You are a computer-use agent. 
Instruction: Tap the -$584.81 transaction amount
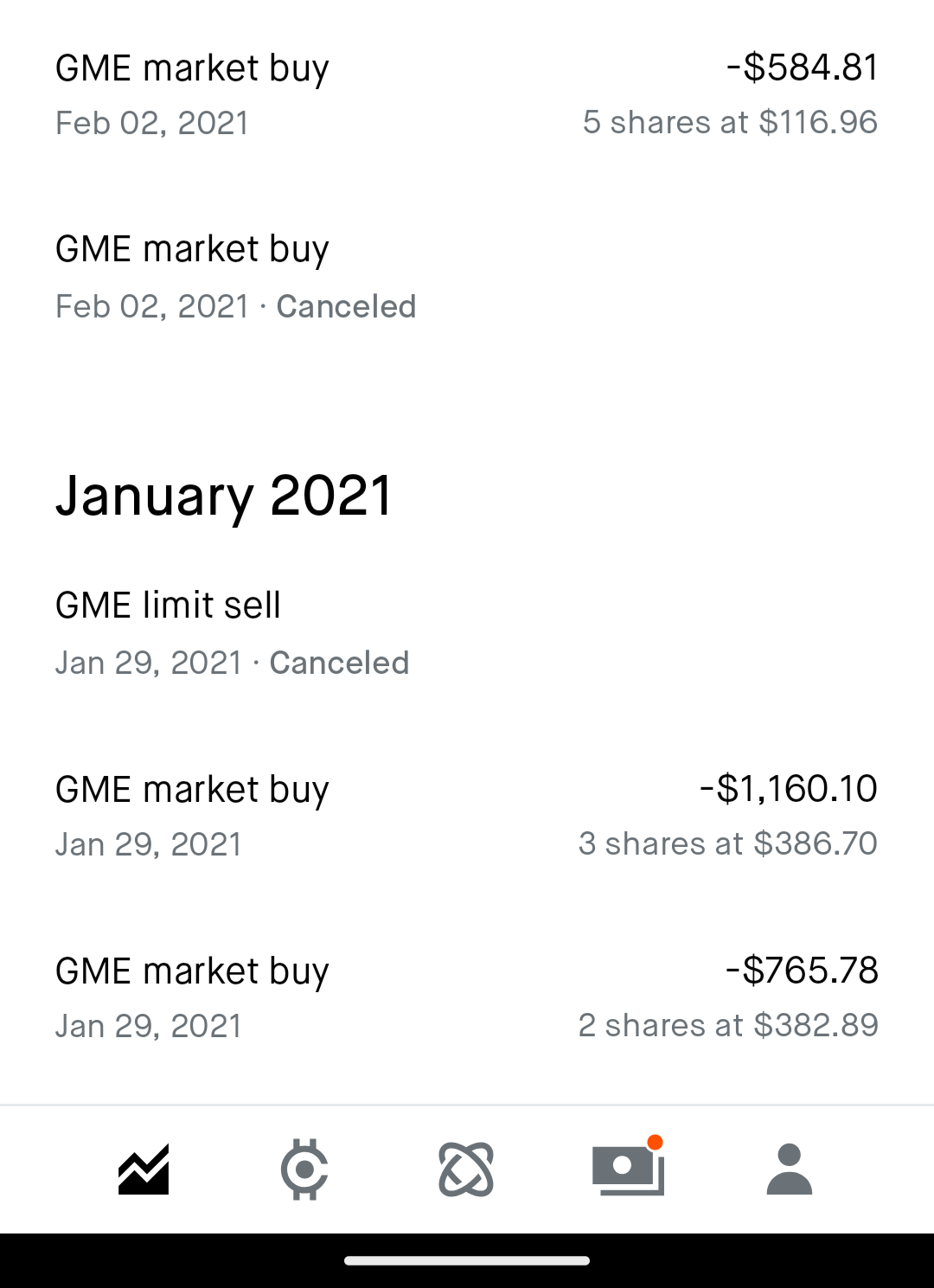point(802,67)
